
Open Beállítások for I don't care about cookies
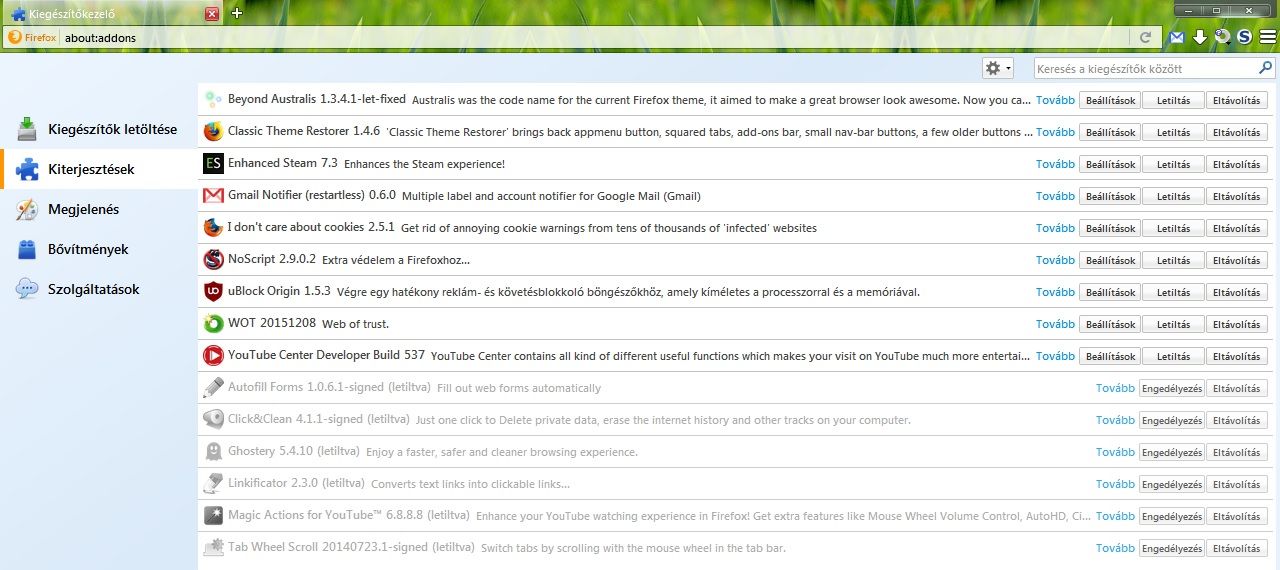pos(1110,229)
